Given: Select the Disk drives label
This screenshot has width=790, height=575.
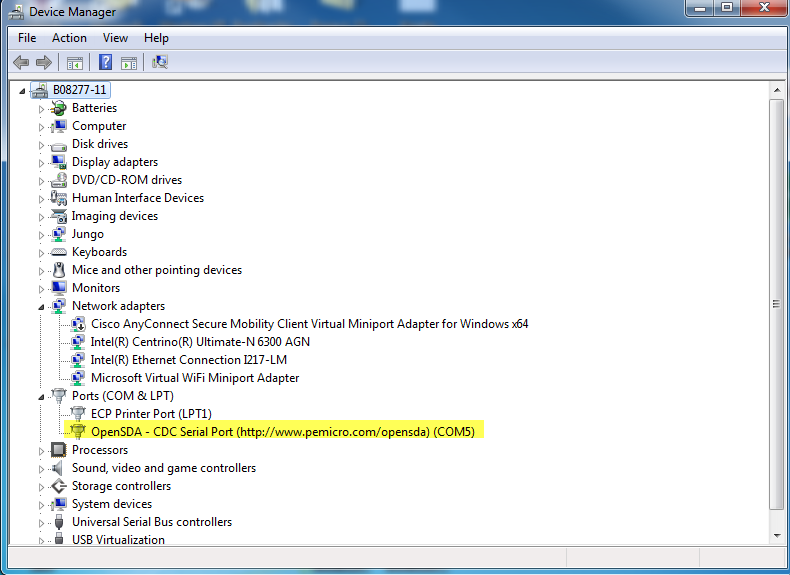Looking at the screenshot, I should coord(100,144).
